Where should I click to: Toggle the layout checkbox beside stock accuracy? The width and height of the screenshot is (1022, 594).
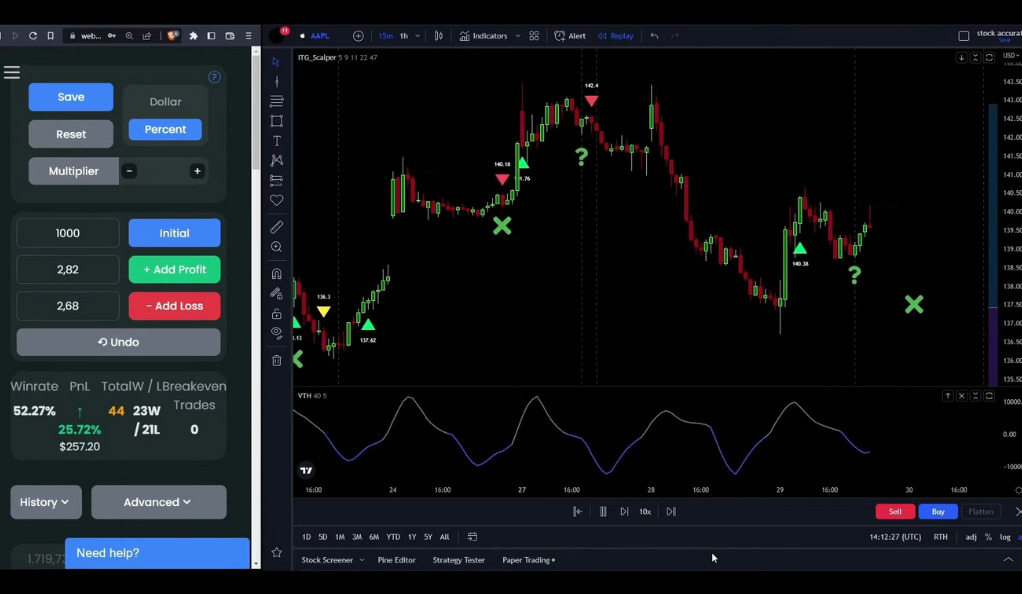[963, 36]
